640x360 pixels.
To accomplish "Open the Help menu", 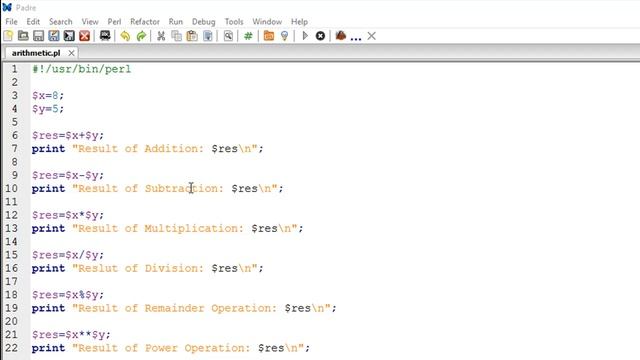I will (x=299, y=22).
